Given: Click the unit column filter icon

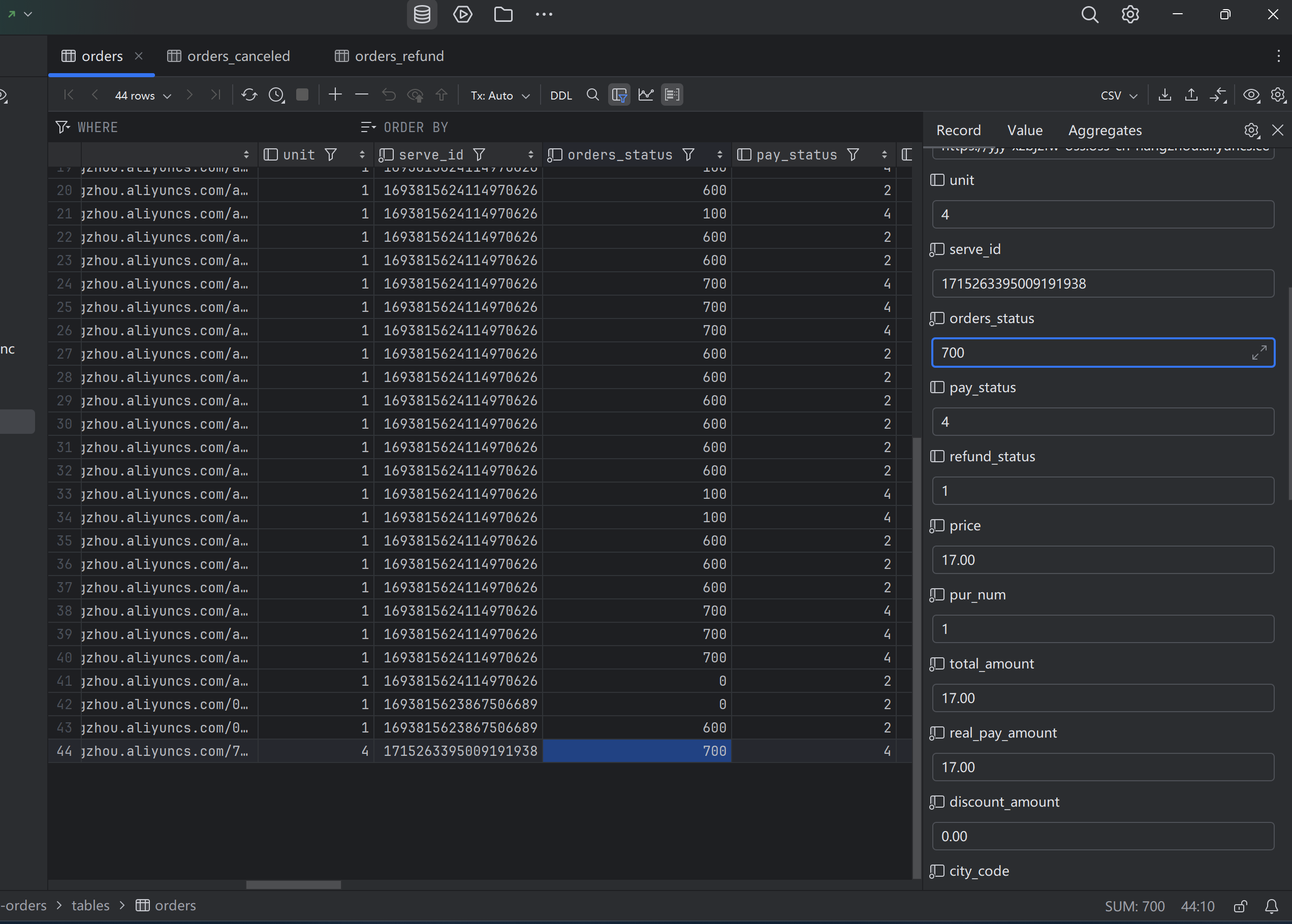Looking at the screenshot, I should (x=331, y=155).
